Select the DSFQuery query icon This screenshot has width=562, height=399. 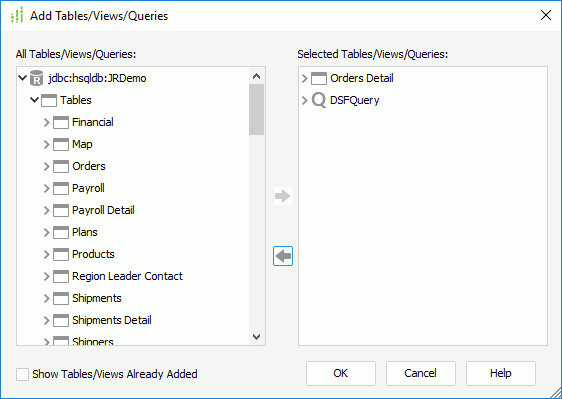point(319,100)
